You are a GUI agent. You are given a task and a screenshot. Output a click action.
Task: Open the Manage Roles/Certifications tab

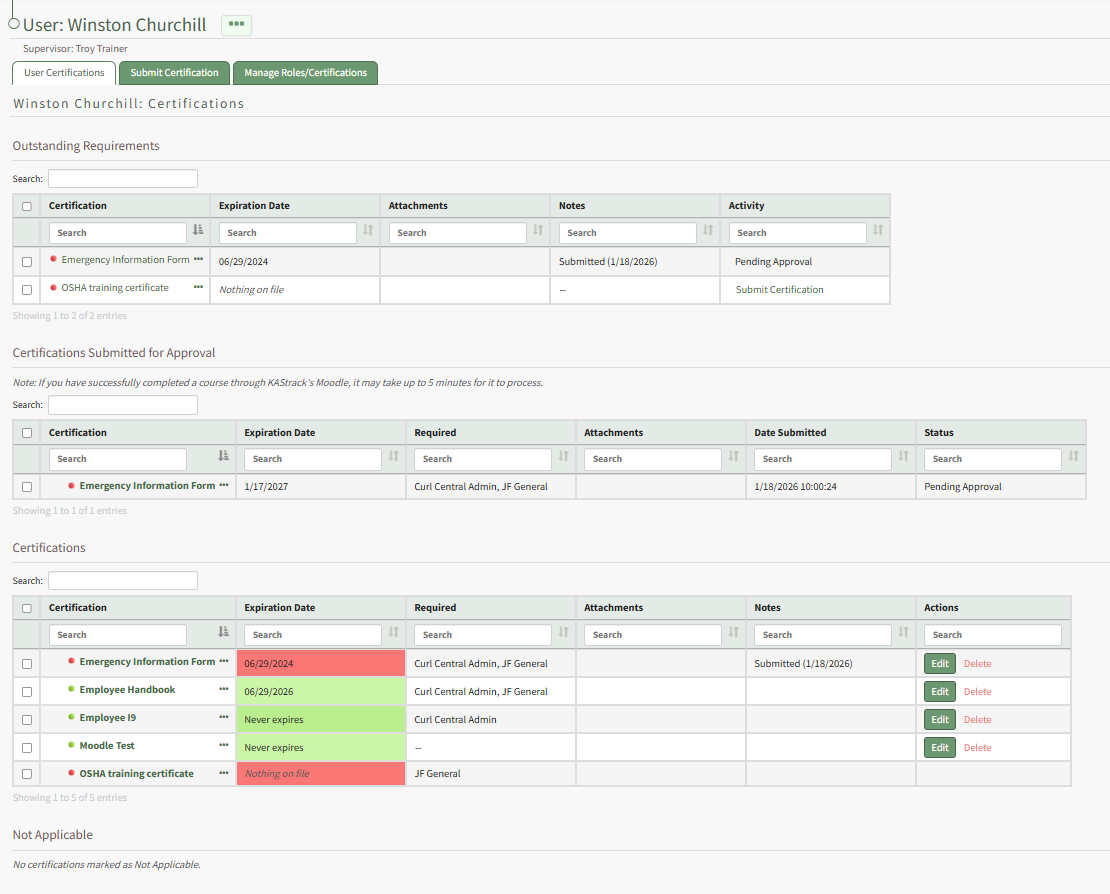(x=305, y=73)
